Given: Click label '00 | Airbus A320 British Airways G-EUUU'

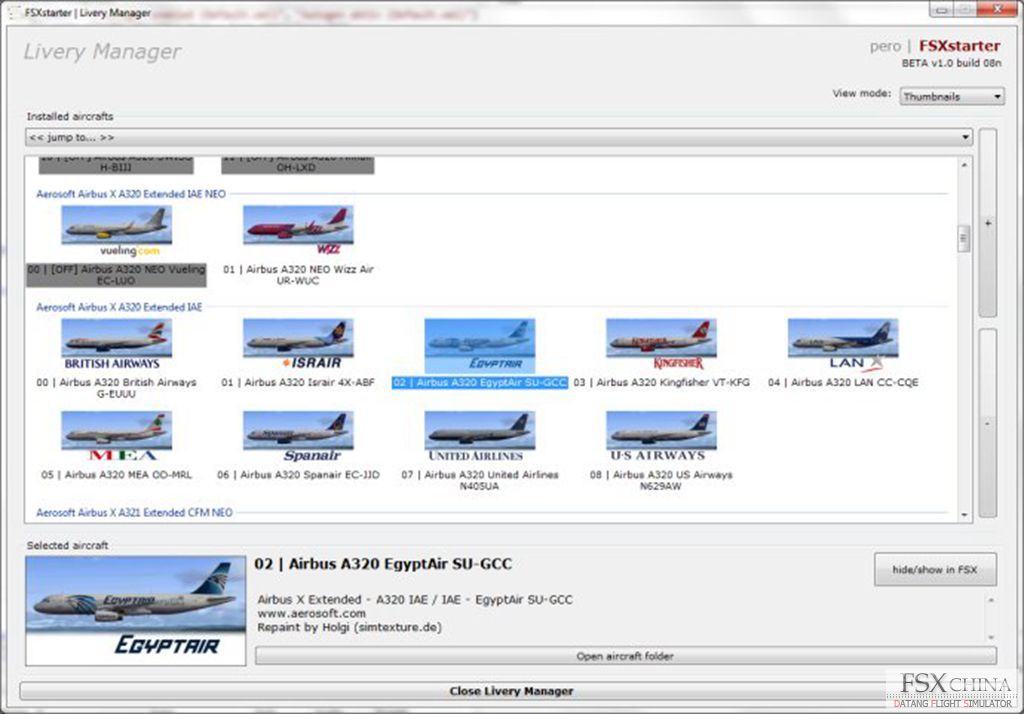Looking at the screenshot, I should coord(116,388).
